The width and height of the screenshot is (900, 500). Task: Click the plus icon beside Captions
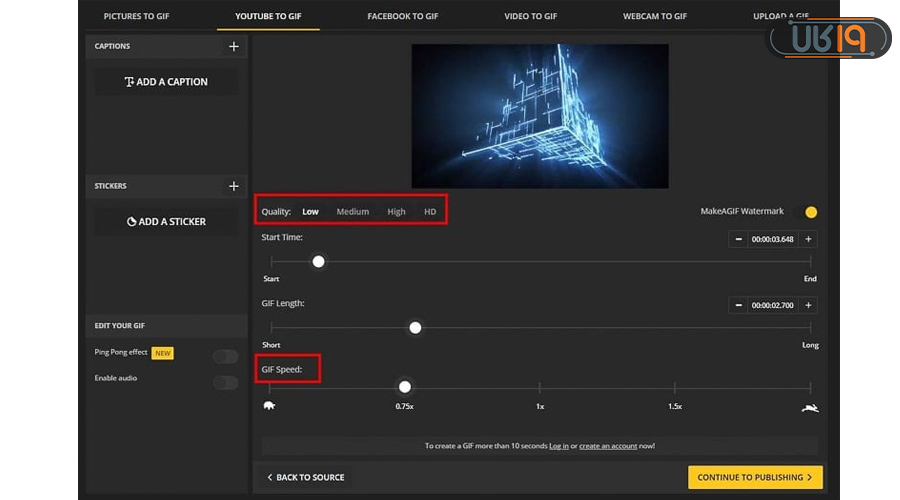(x=234, y=46)
